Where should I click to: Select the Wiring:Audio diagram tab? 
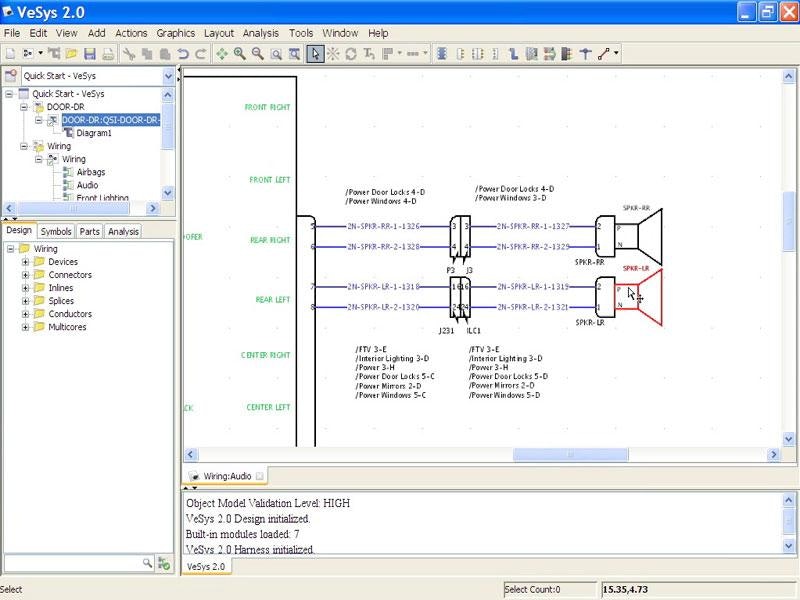tap(227, 476)
